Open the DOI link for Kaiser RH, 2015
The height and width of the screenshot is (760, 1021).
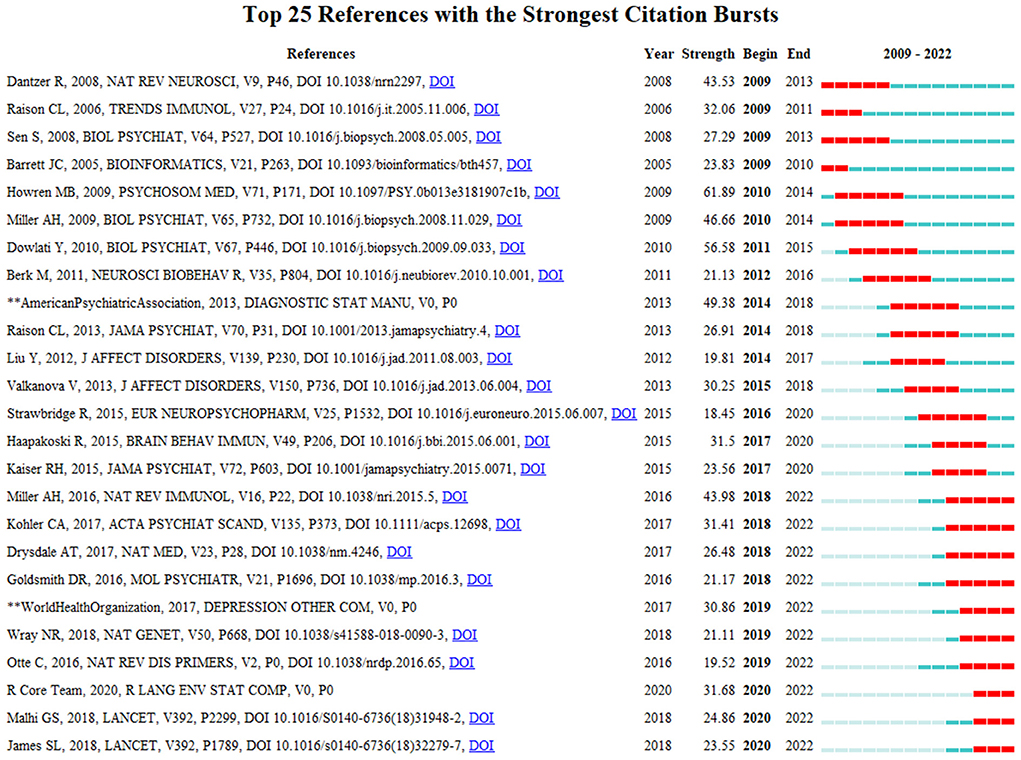coord(533,469)
